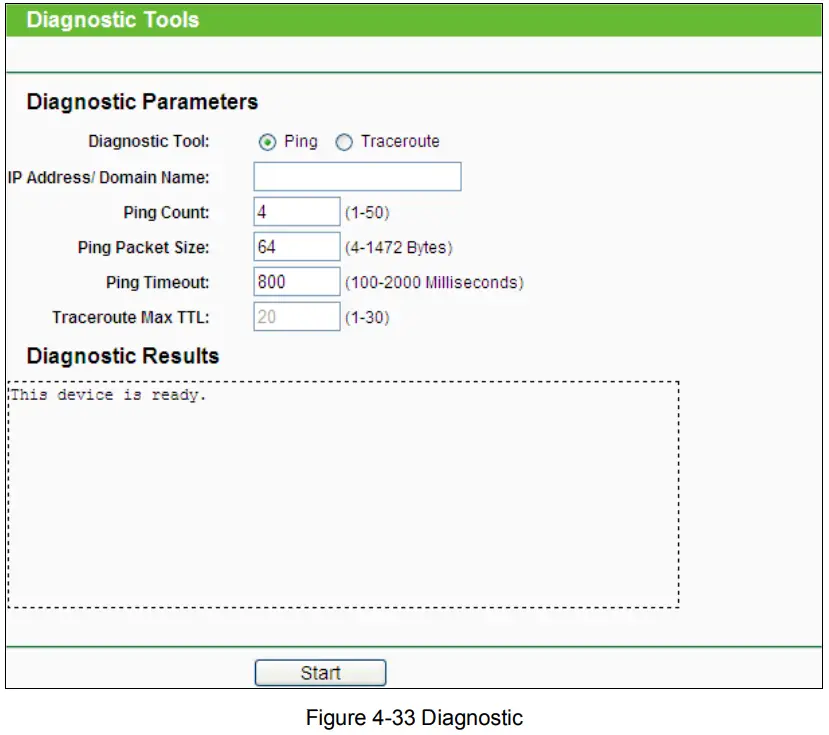Click the '(4-1472 Bytes)' hint text

point(400,246)
